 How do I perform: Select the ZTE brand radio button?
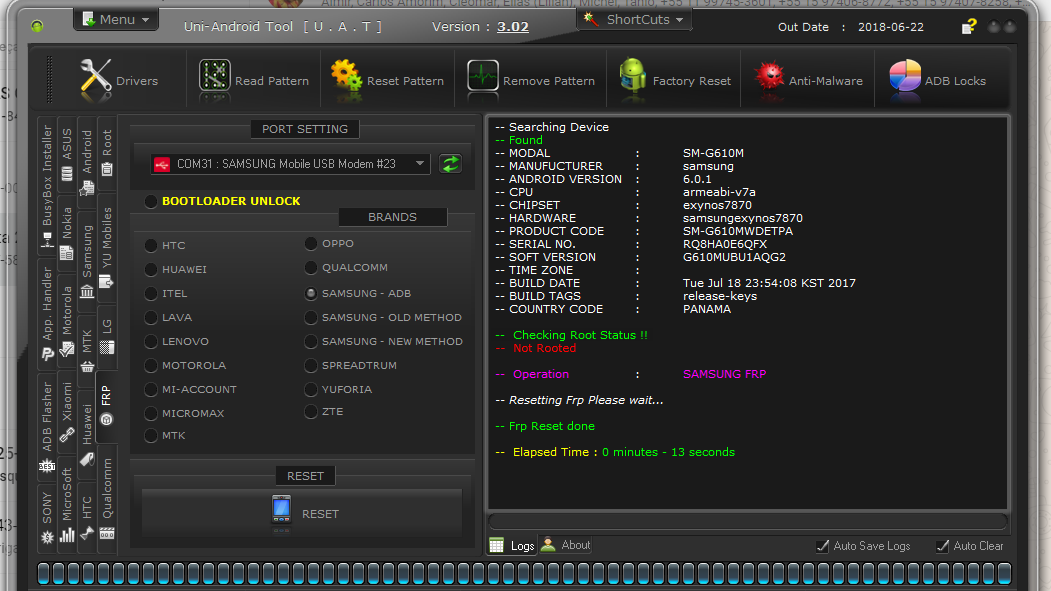point(311,411)
